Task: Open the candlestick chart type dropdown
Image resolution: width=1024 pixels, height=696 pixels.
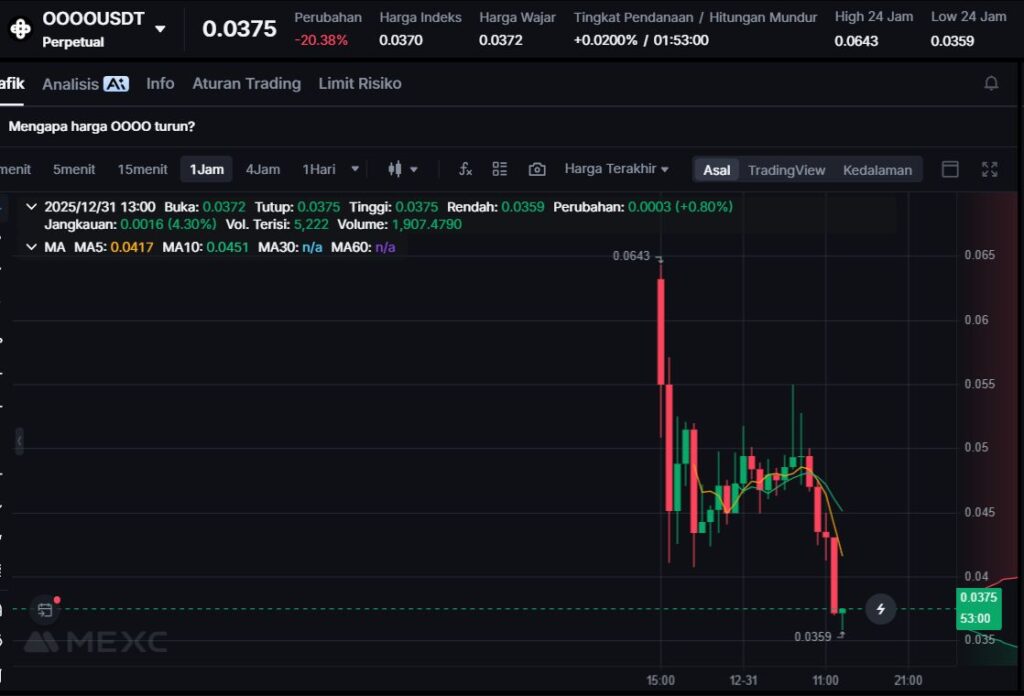Action: click(x=402, y=169)
